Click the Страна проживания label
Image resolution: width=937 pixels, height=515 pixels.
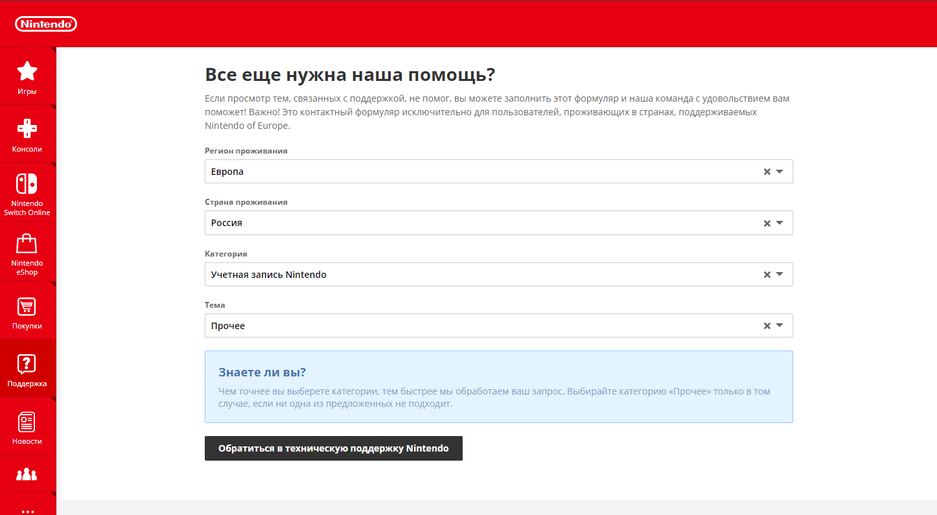point(246,202)
